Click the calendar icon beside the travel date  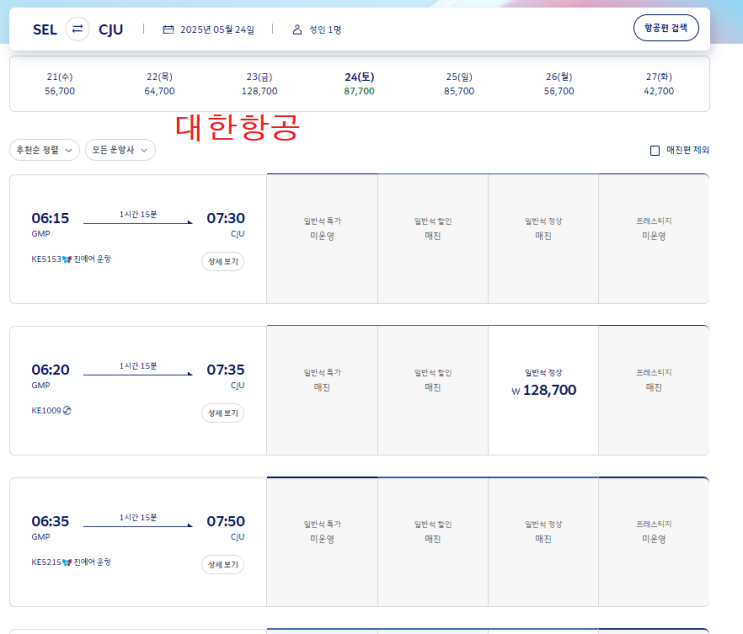point(169,30)
